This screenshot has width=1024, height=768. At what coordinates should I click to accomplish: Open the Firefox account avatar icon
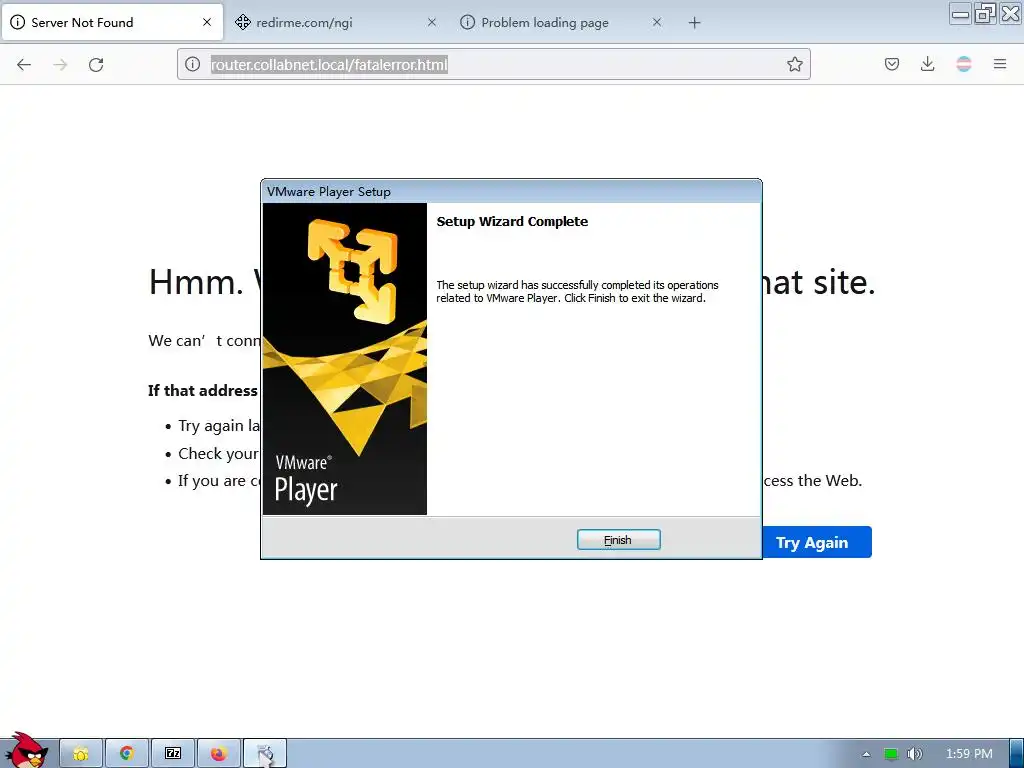pos(964,64)
